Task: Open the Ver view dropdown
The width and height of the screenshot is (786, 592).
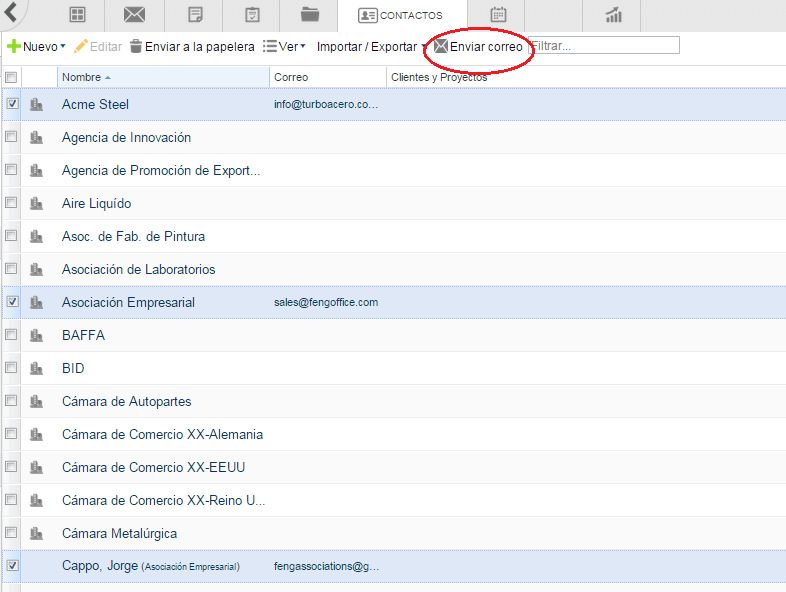Action: [x=285, y=47]
